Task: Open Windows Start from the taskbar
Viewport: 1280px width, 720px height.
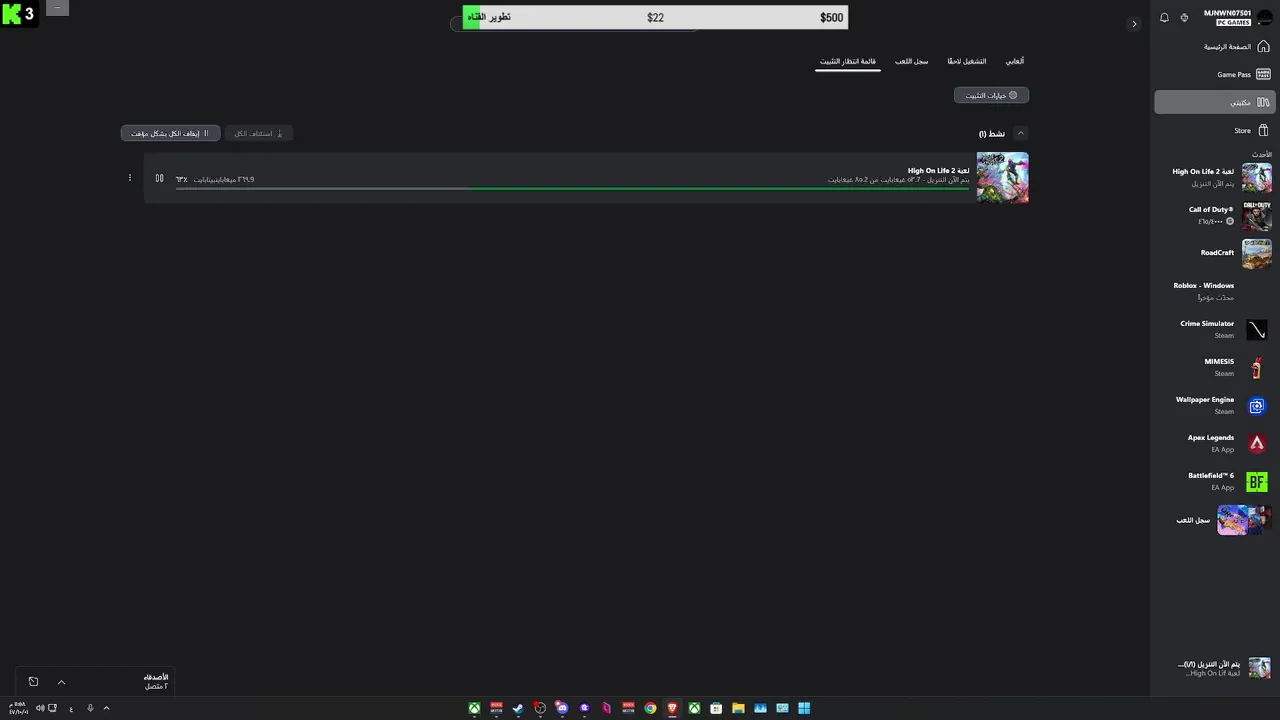Action: (x=804, y=708)
